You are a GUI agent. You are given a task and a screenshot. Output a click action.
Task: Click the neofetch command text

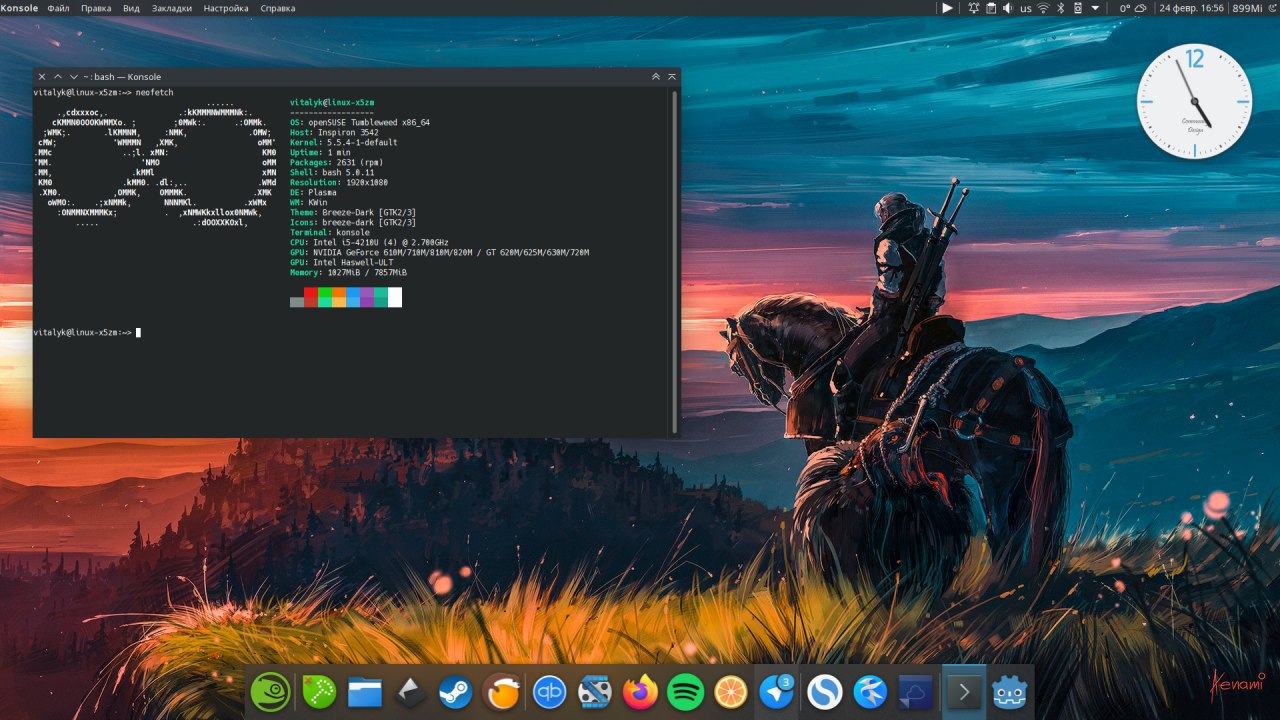154,93
